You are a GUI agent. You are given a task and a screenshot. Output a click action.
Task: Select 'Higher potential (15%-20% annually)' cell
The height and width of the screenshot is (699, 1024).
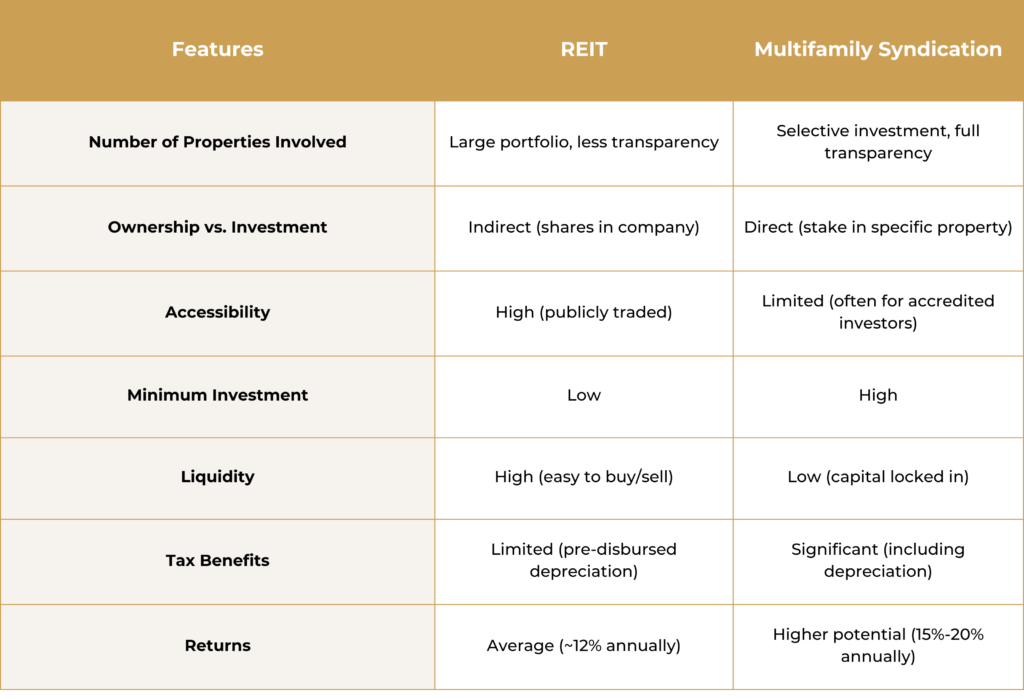tap(878, 645)
